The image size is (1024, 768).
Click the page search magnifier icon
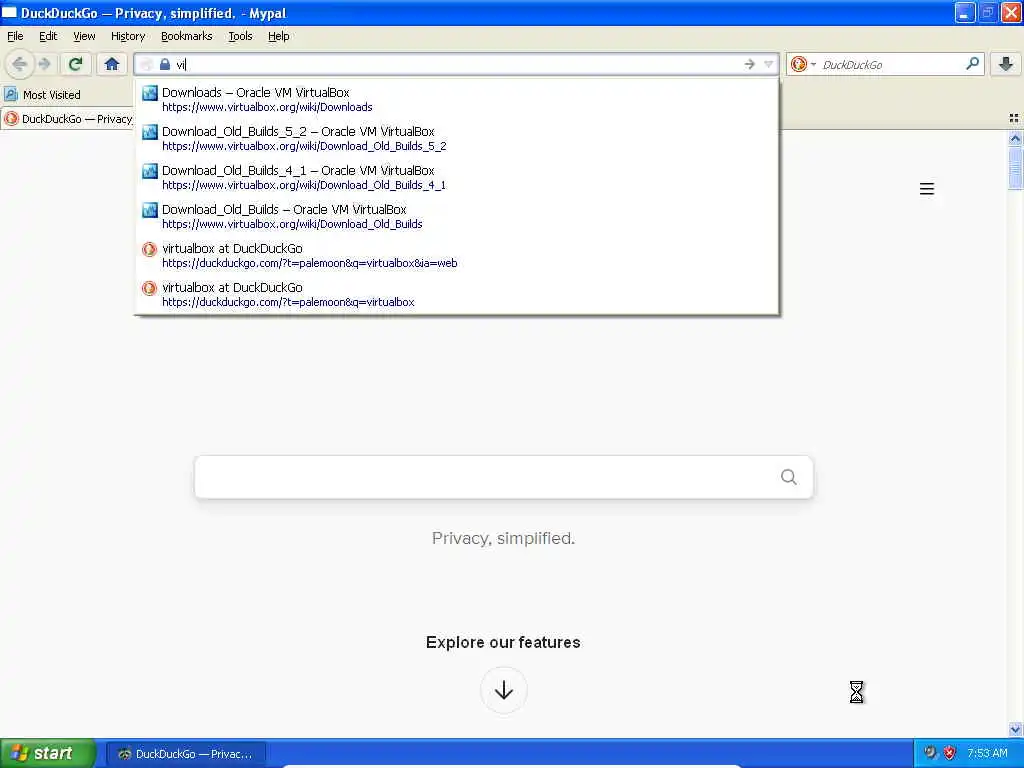789,477
